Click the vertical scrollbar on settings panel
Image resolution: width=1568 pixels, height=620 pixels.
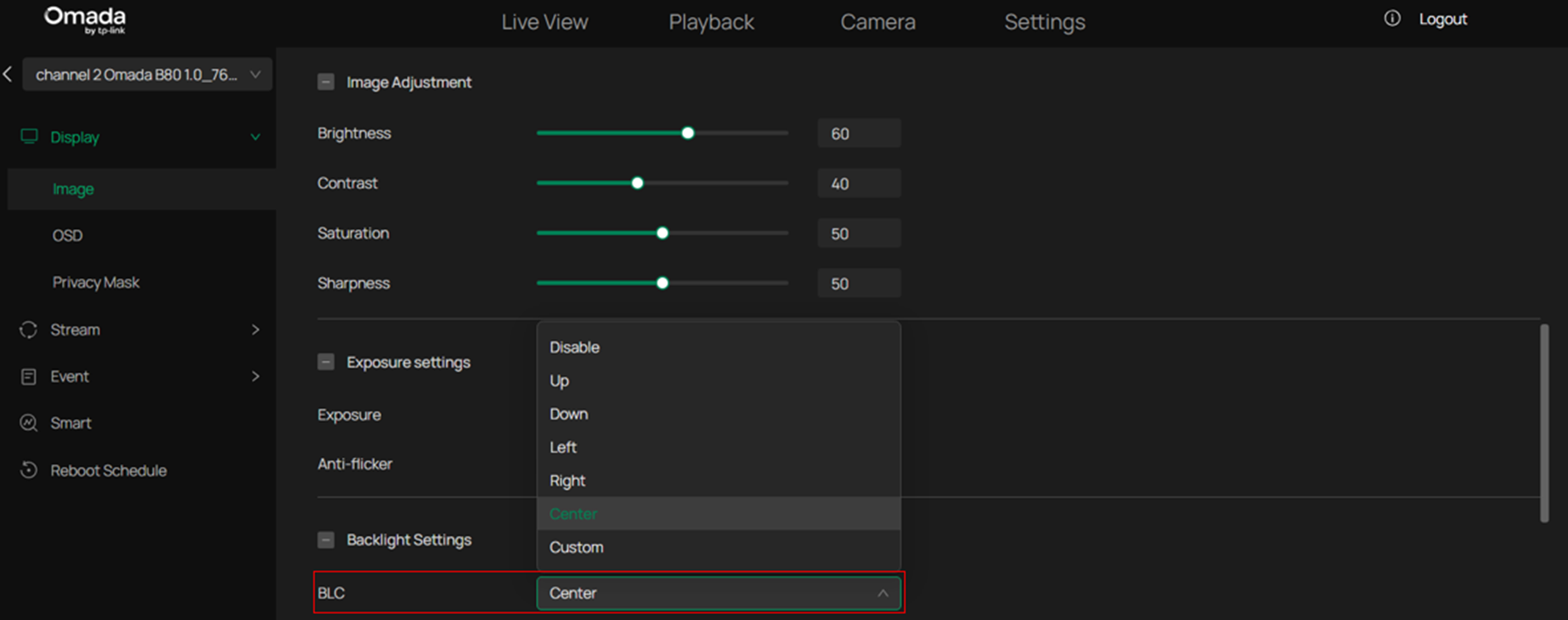[x=1544, y=423]
